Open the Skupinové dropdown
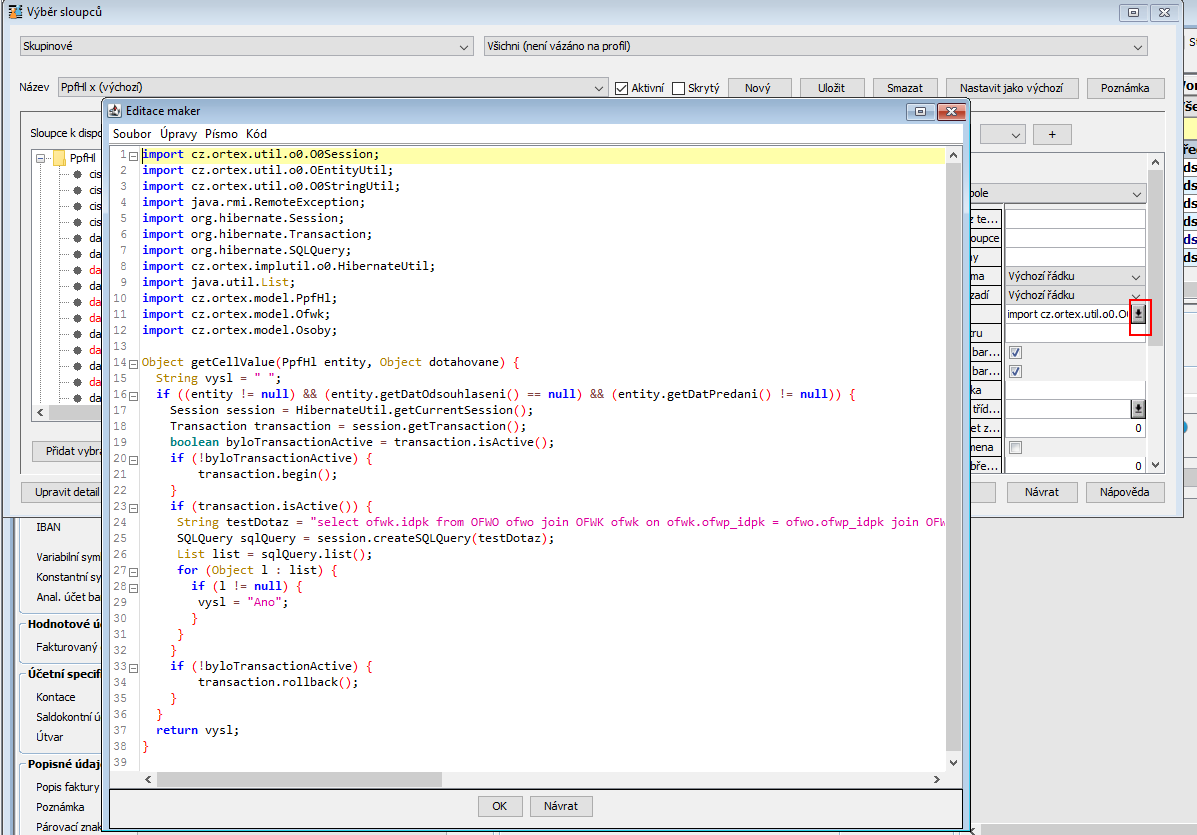 [x=246, y=46]
